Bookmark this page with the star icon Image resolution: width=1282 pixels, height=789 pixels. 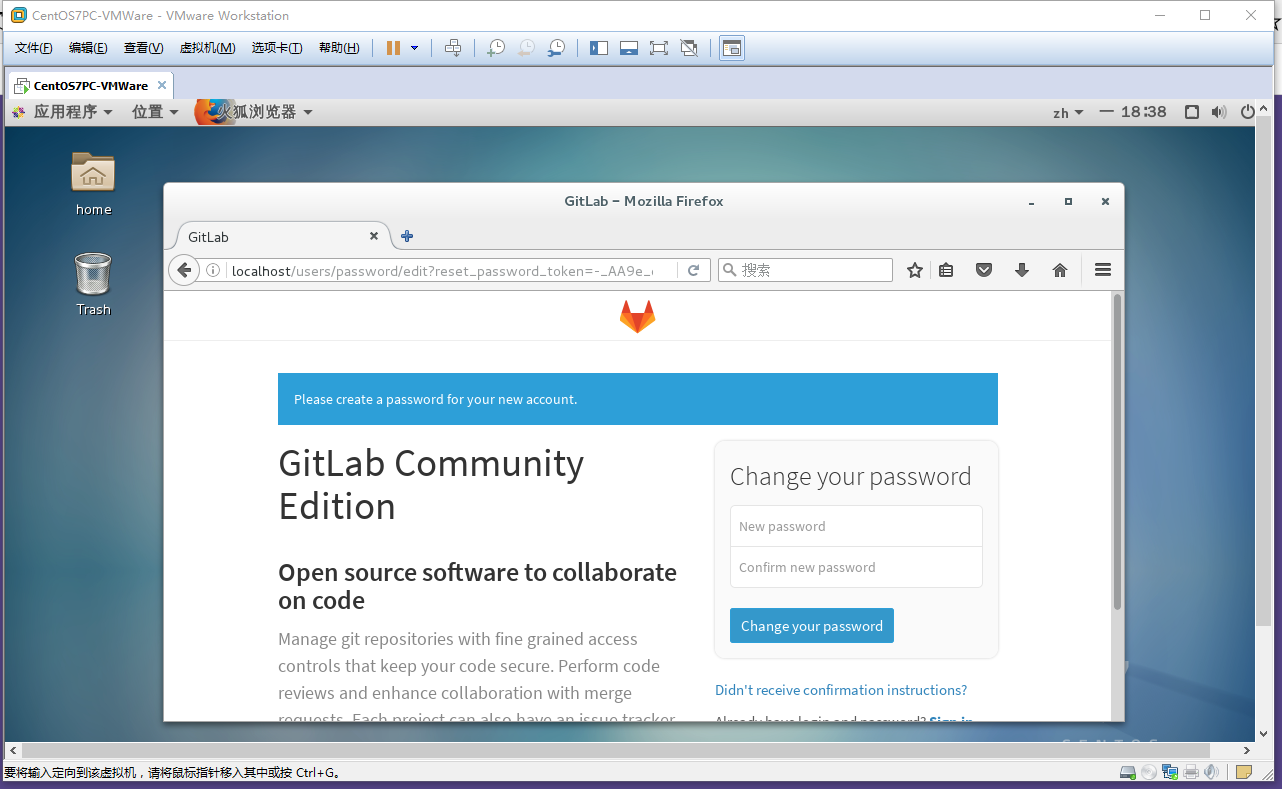click(x=914, y=270)
